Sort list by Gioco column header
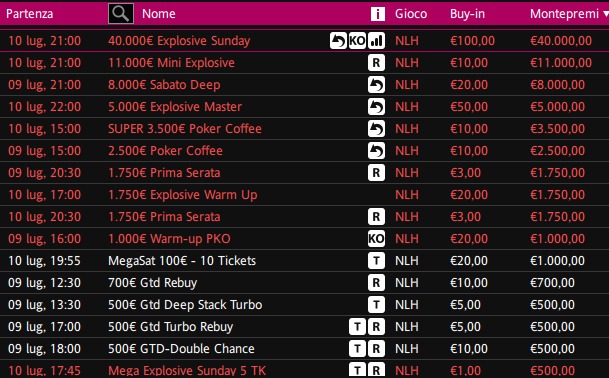 (x=411, y=14)
